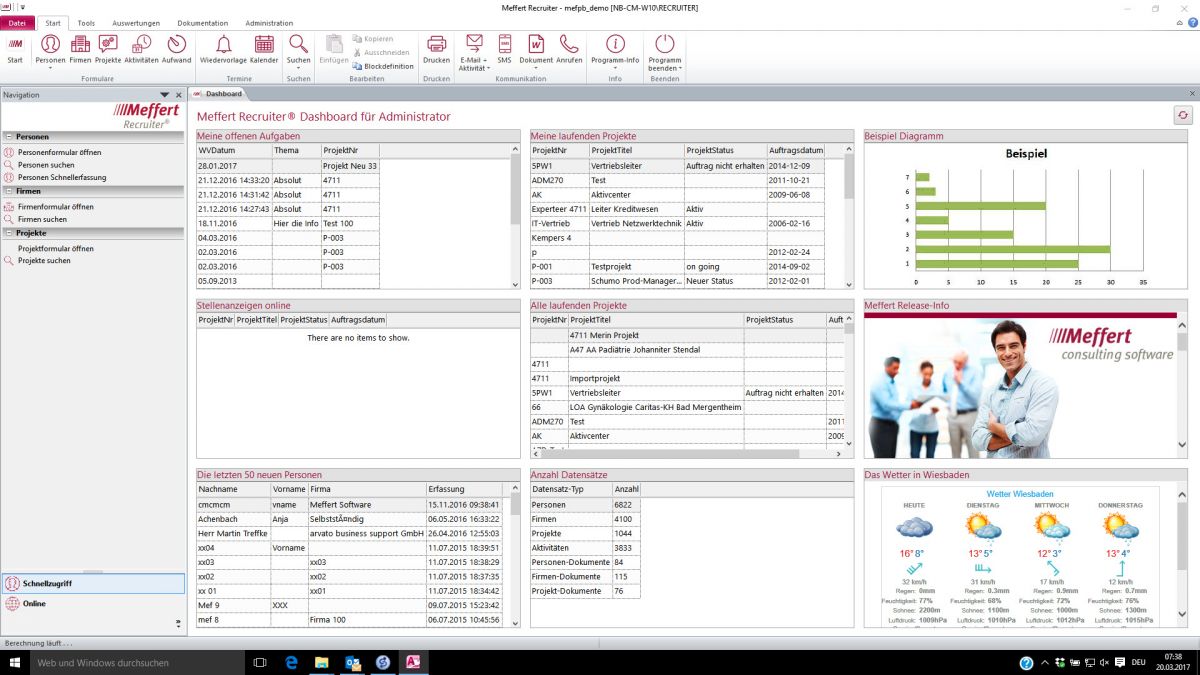The image size is (1200, 675).
Task: Open the Personen form from ribbon
Action: coord(50,49)
